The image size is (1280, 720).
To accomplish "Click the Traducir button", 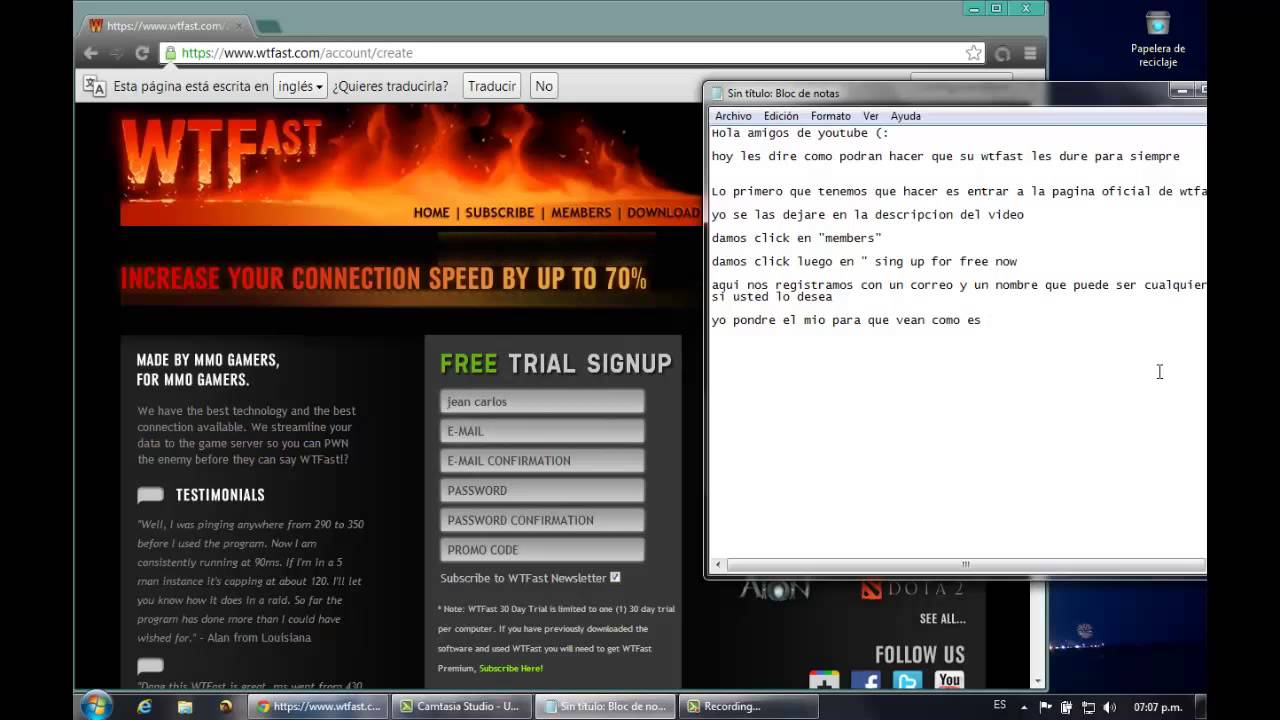I will tap(492, 86).
